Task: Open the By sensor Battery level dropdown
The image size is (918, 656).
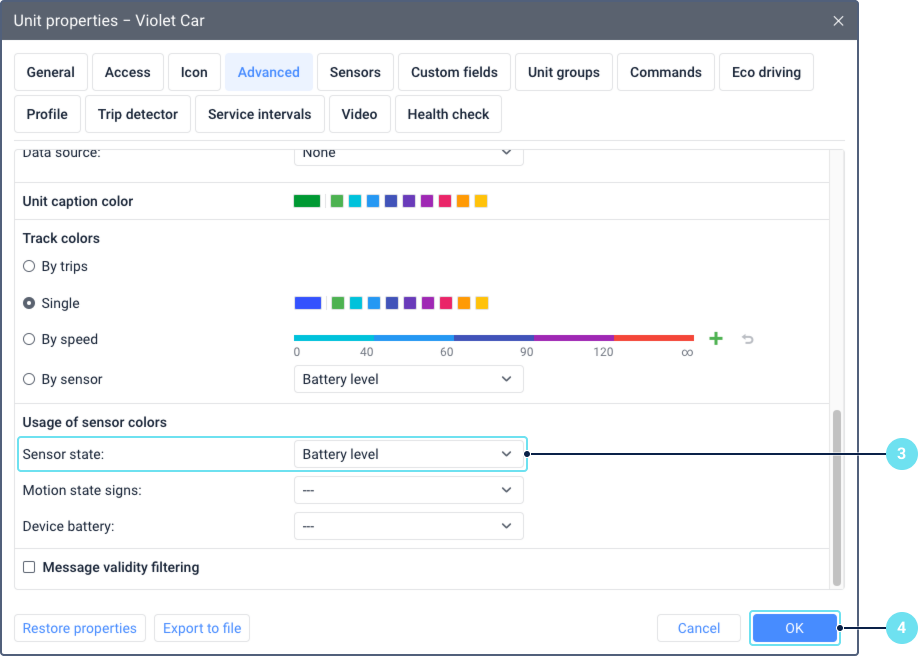Action: point(408,379)
